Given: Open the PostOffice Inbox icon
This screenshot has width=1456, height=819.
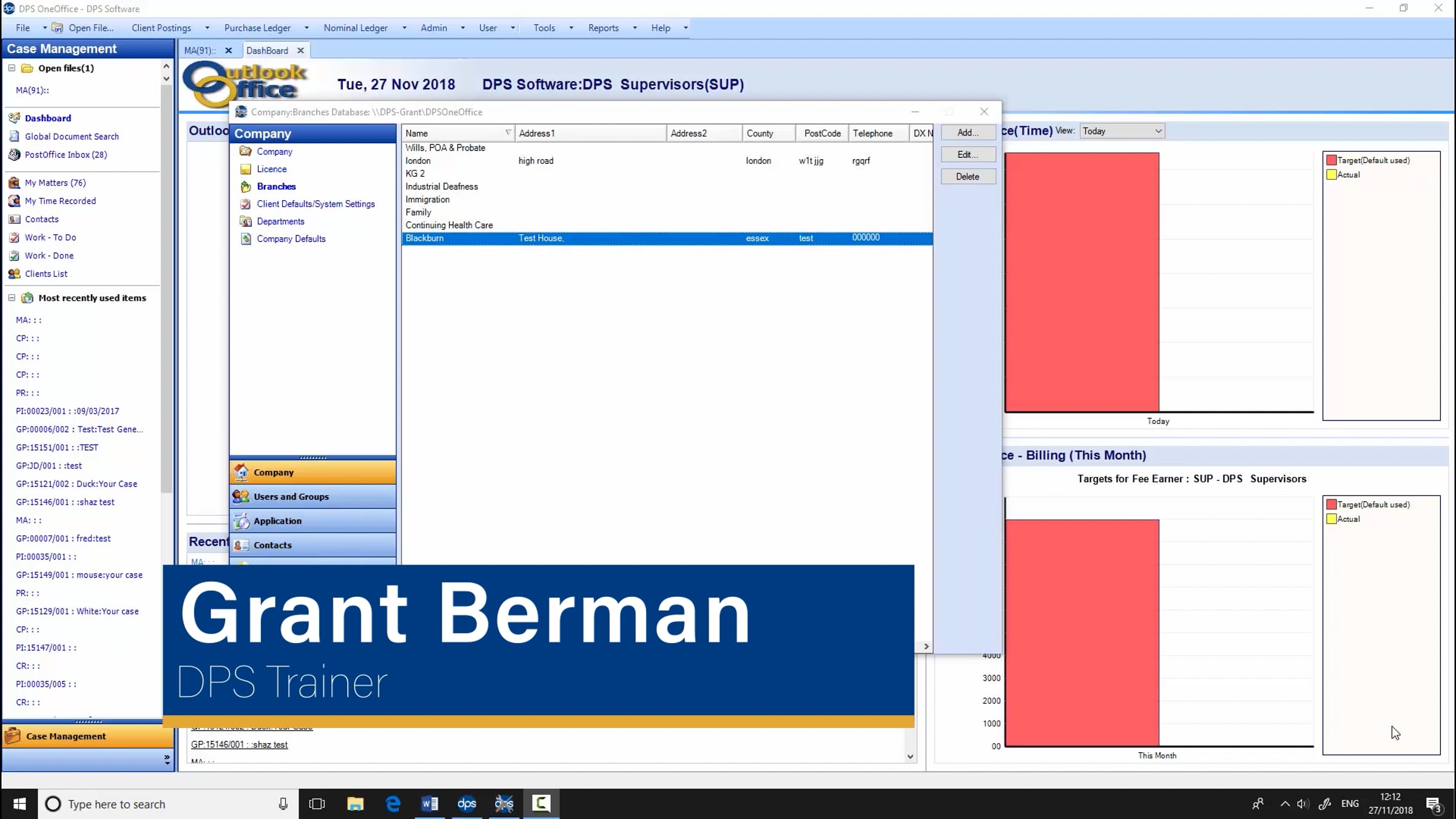Looking at the screenshot, I should pos(14,155).
